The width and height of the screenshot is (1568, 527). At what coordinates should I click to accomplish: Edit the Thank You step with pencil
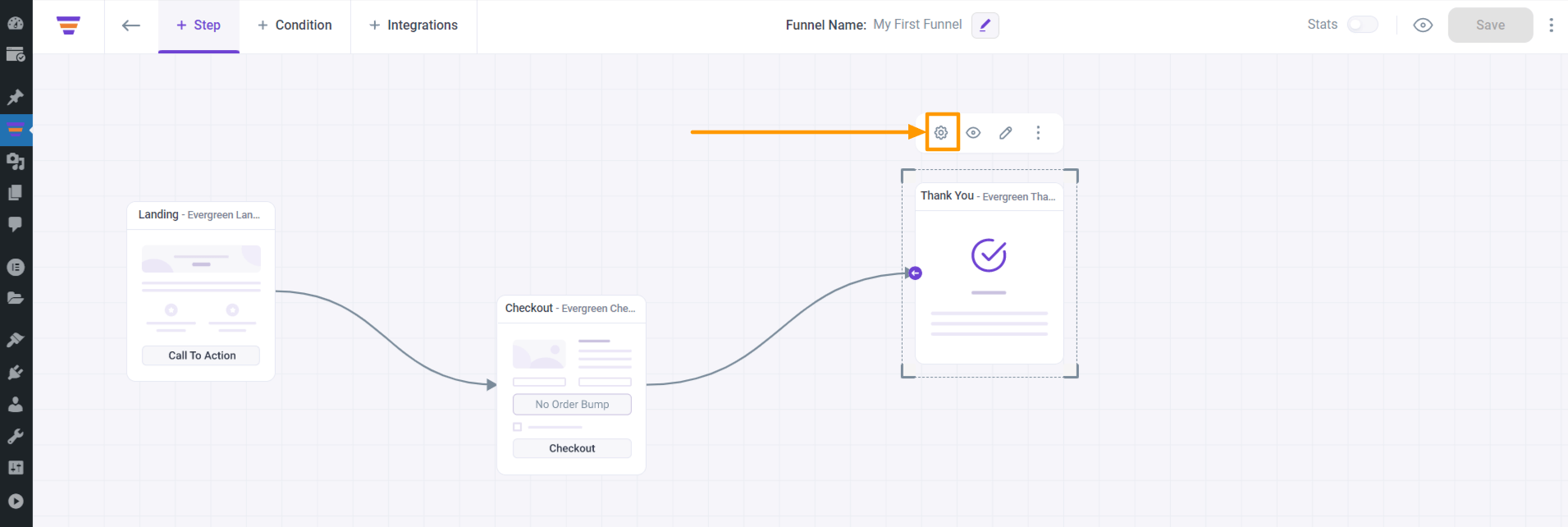1006,132
